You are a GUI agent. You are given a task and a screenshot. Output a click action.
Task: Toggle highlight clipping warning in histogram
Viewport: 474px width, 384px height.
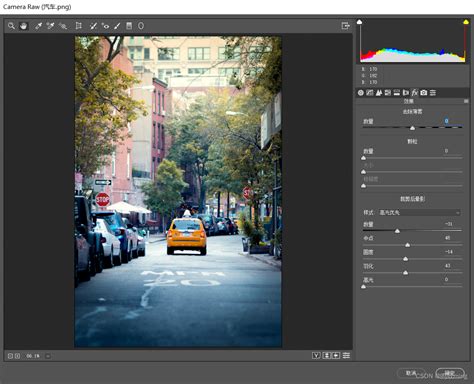466,22
